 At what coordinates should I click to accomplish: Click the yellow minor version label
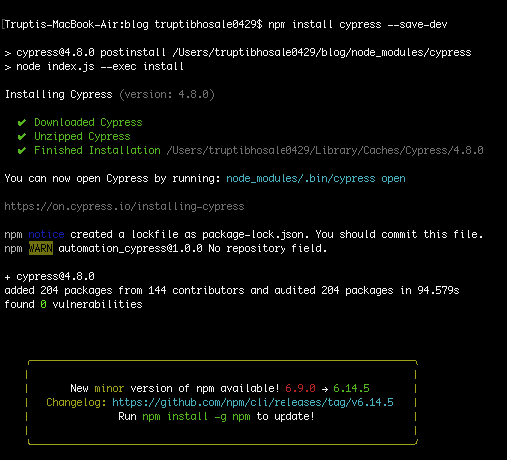pos(109,388)
